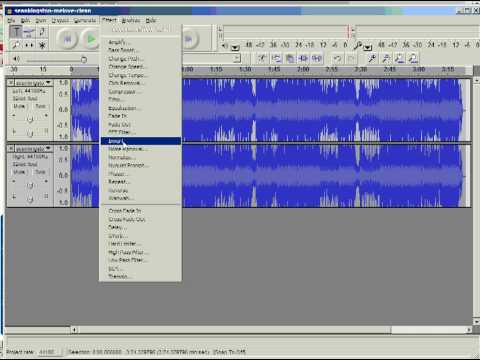Click the Undo toolbar icon
Image resolution: width=480 pixels, height=360 pixels.
pos(337,59)
